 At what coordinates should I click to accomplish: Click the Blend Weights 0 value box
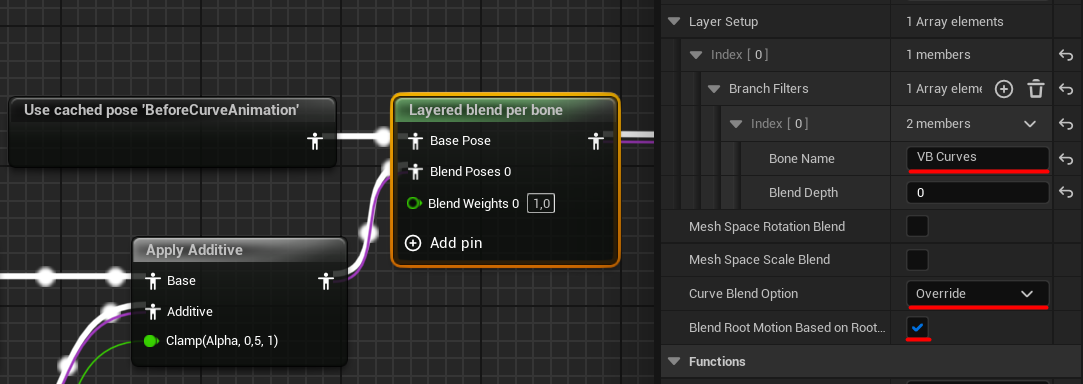point(541,204)
